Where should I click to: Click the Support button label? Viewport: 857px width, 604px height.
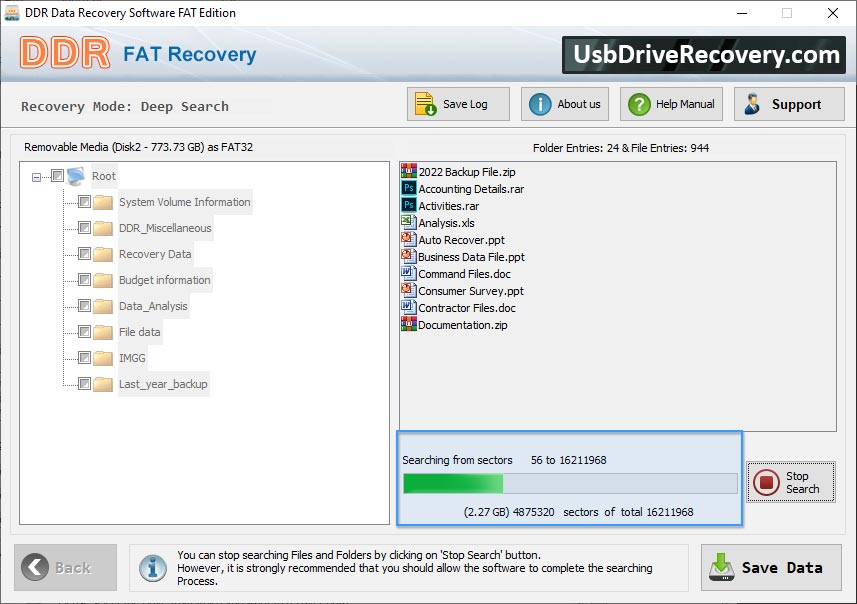[796, 104]
